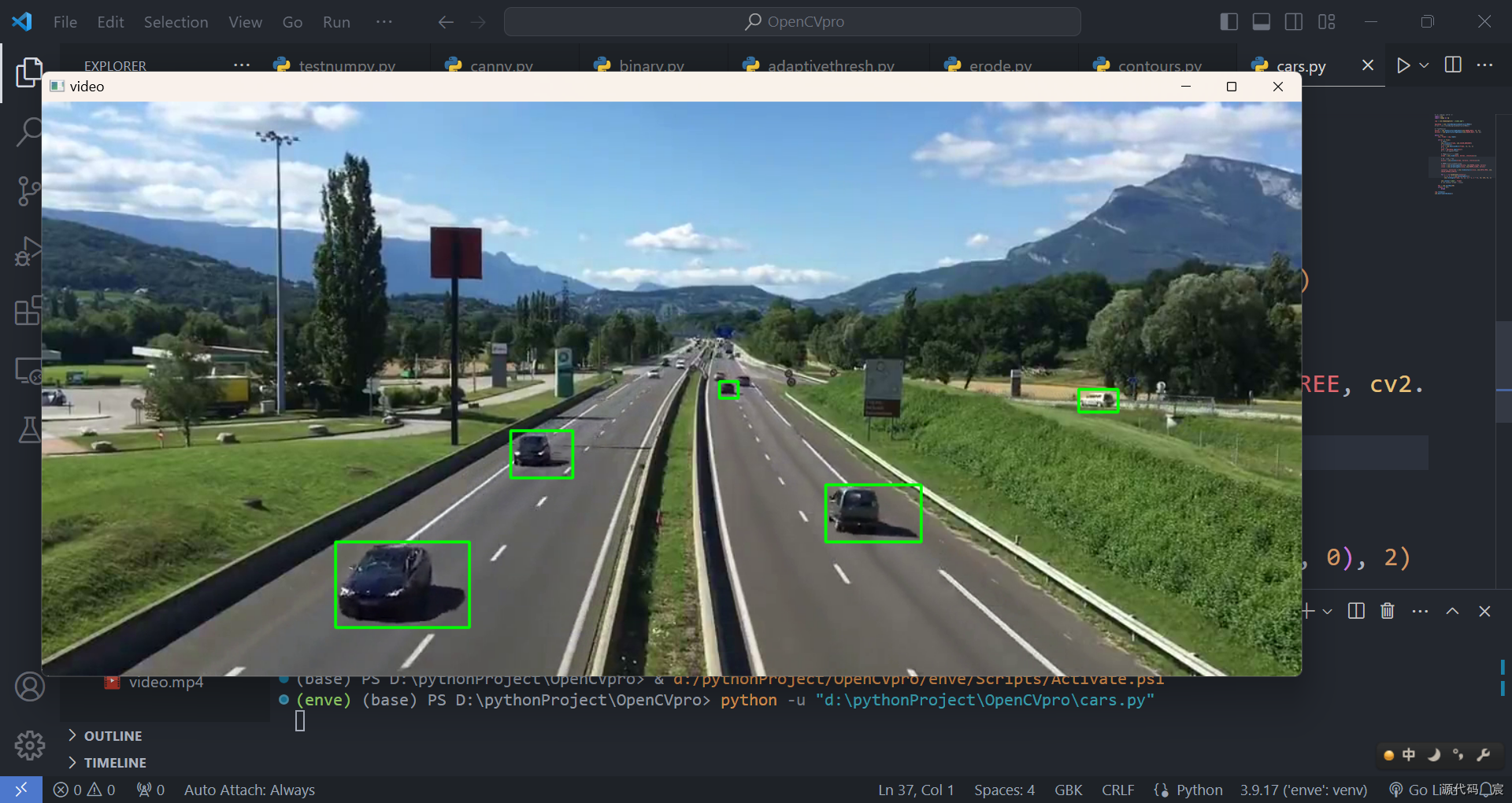Image resolution: width=1512 pixels, height=803 pixels.
Task: Toggle IME punctuation mode icon
Action: pos(1458,754)
